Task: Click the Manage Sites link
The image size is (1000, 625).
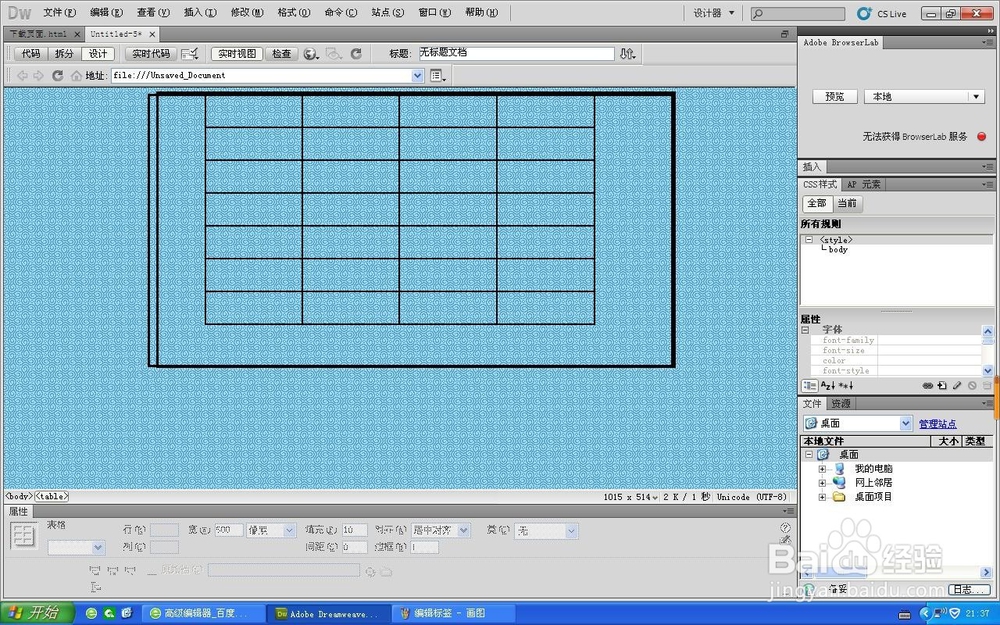Action: (938, 424)
